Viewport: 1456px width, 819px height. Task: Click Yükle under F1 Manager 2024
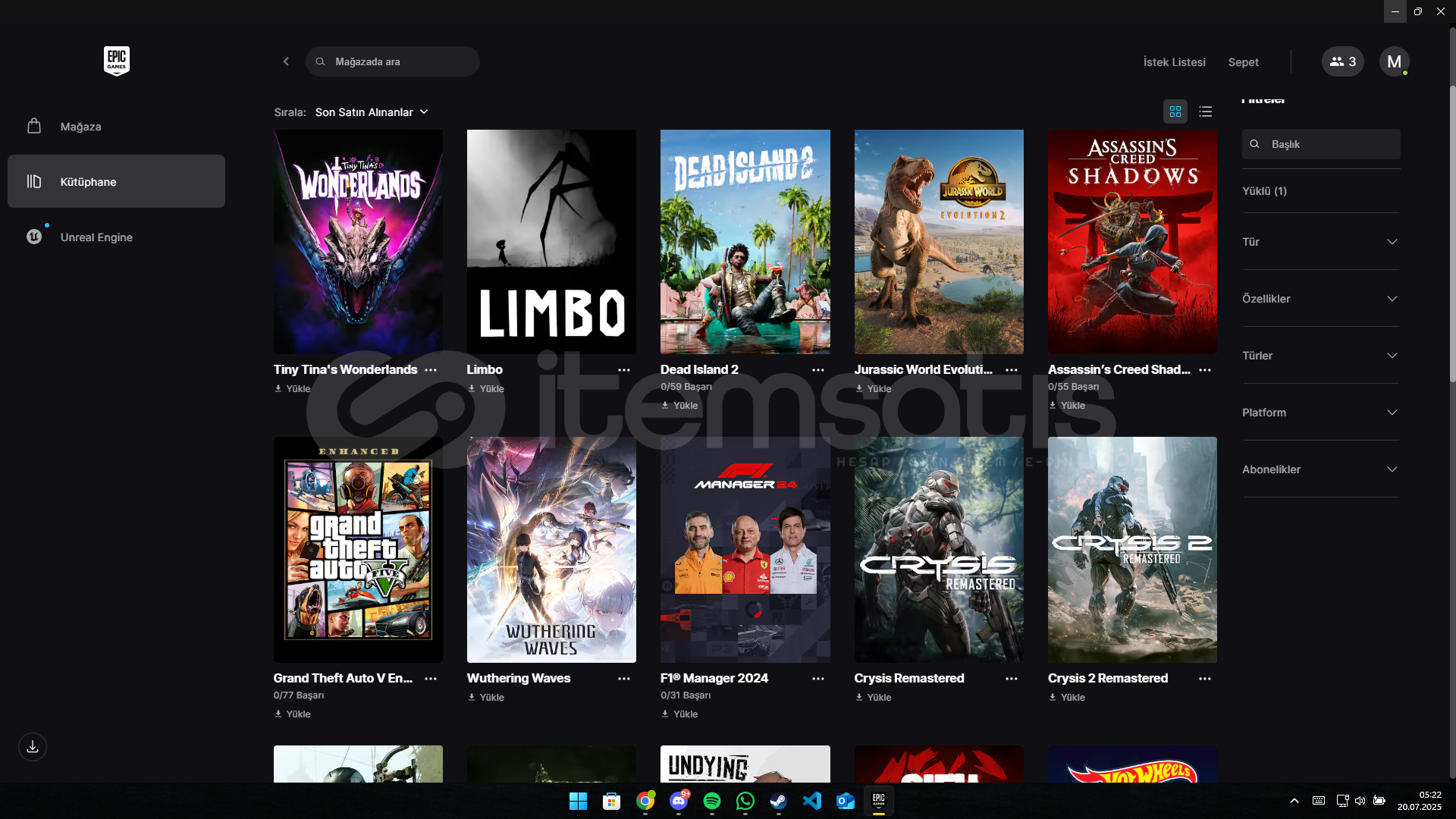(x=680, y=714)
